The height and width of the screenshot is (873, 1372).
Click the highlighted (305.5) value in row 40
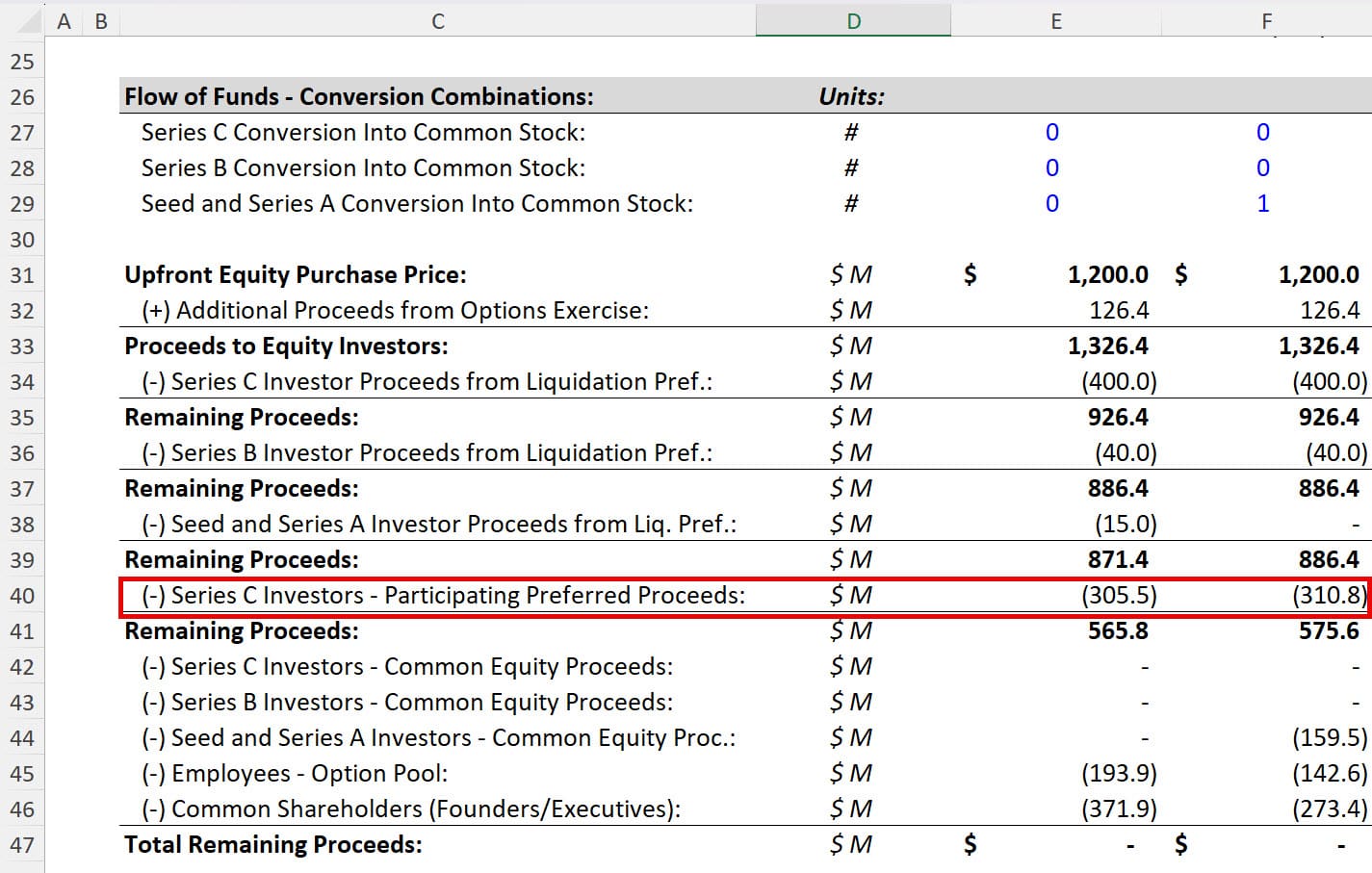click(1120, 595)
